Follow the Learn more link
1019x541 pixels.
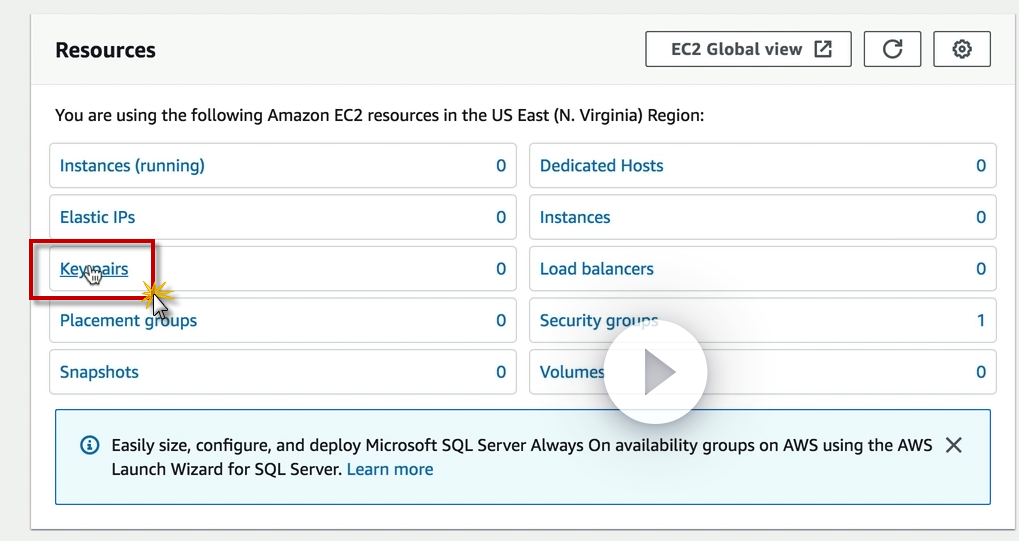click(x=390, y=469)
